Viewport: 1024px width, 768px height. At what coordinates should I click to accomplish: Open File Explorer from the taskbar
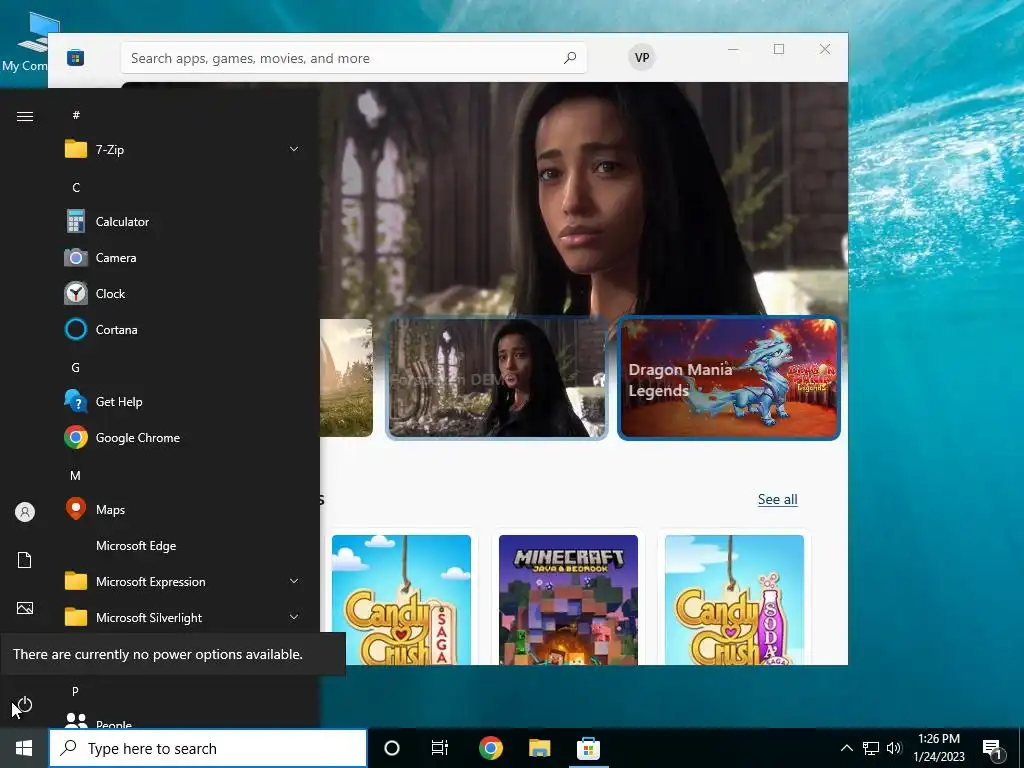[x=539, y=748]
